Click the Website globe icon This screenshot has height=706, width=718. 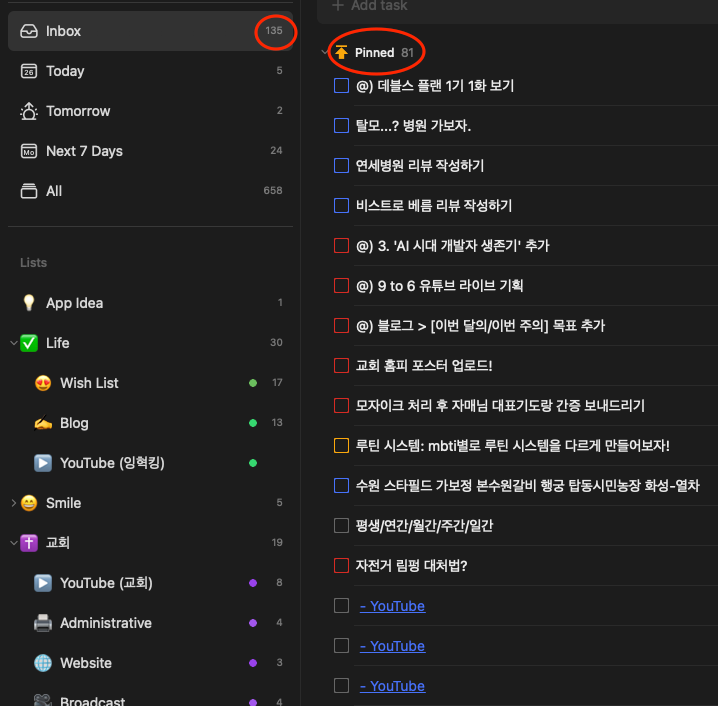[43, 663]
